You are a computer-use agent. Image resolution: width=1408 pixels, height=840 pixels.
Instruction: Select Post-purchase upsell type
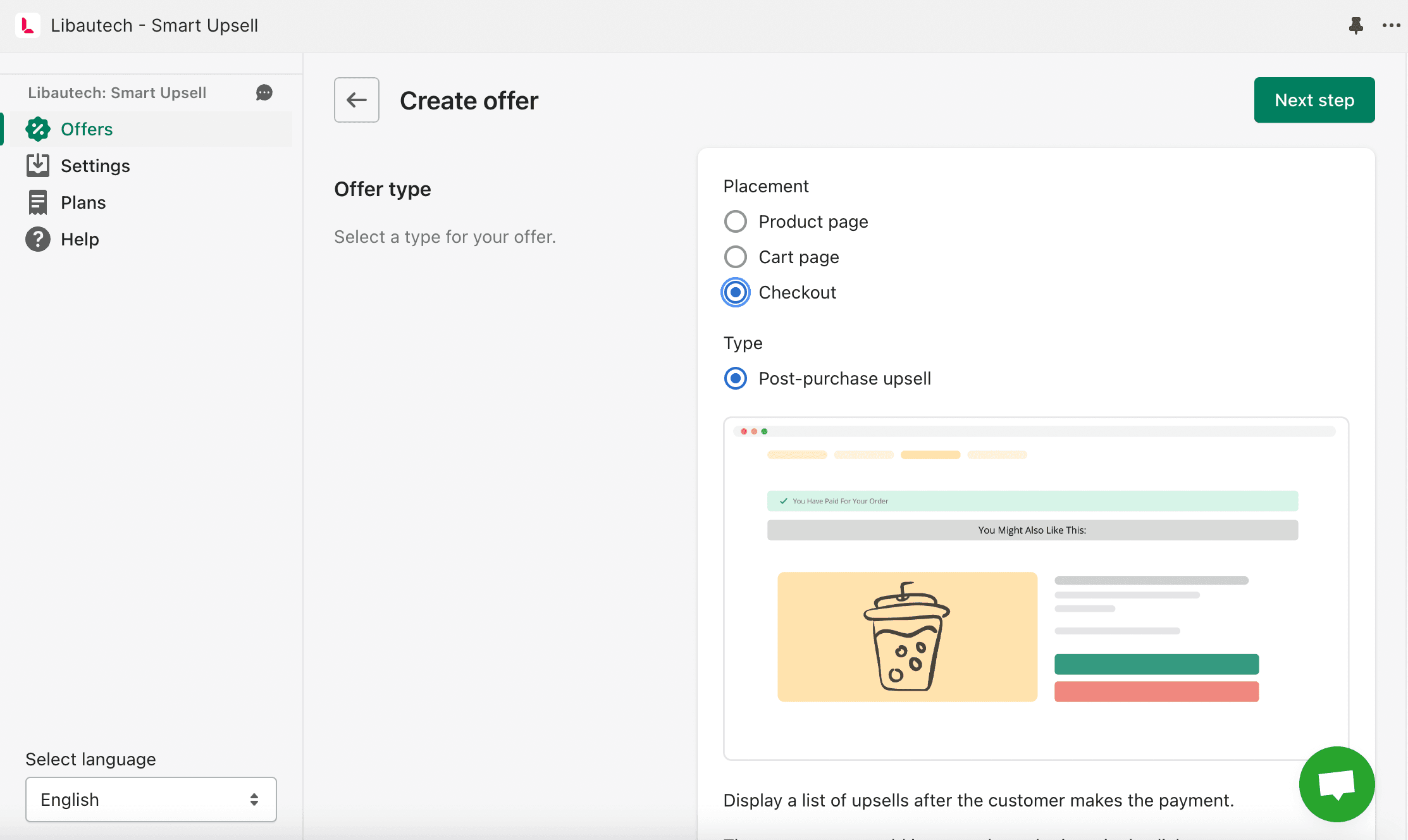pos(736,378)
